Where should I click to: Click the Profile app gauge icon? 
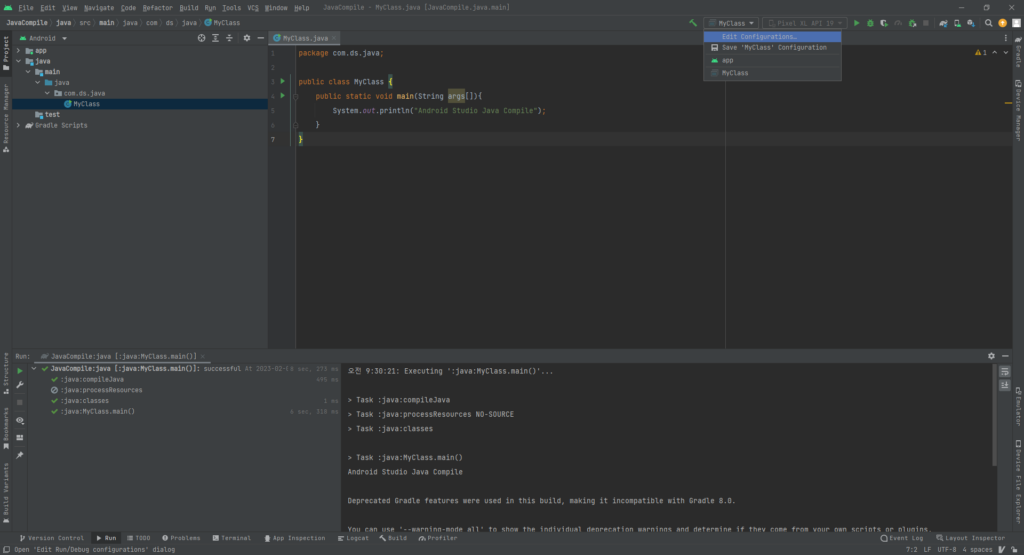[898, 23]
